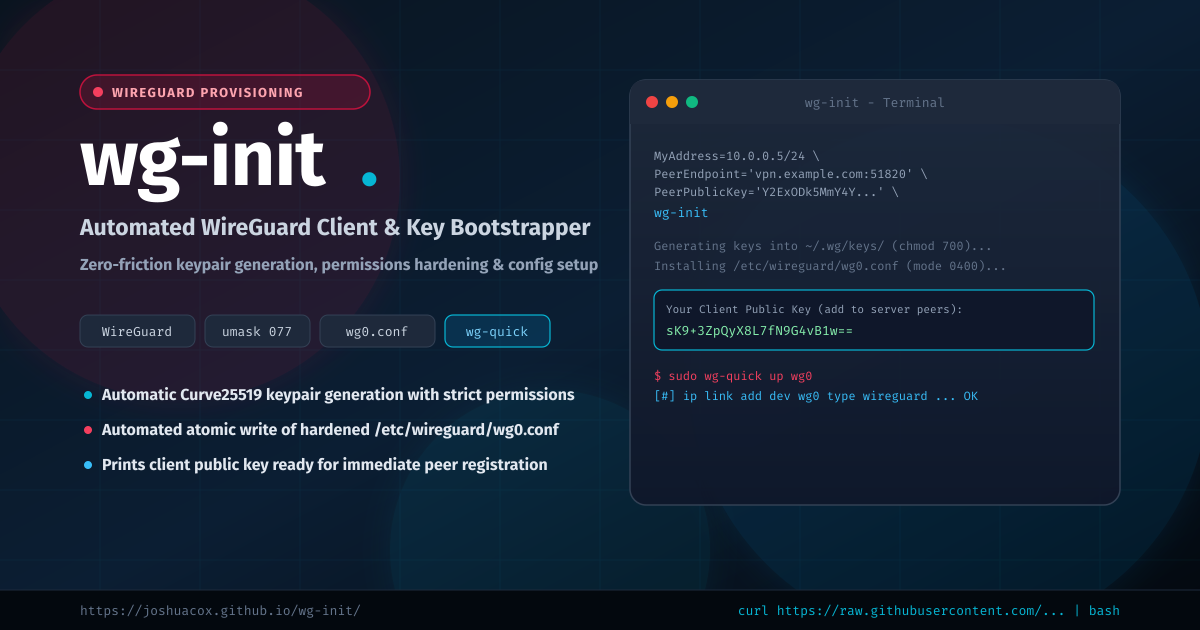Screen dimensions: 1200x630
Task: Click the blue wg-init command in terminal
Action: point(681,212)
